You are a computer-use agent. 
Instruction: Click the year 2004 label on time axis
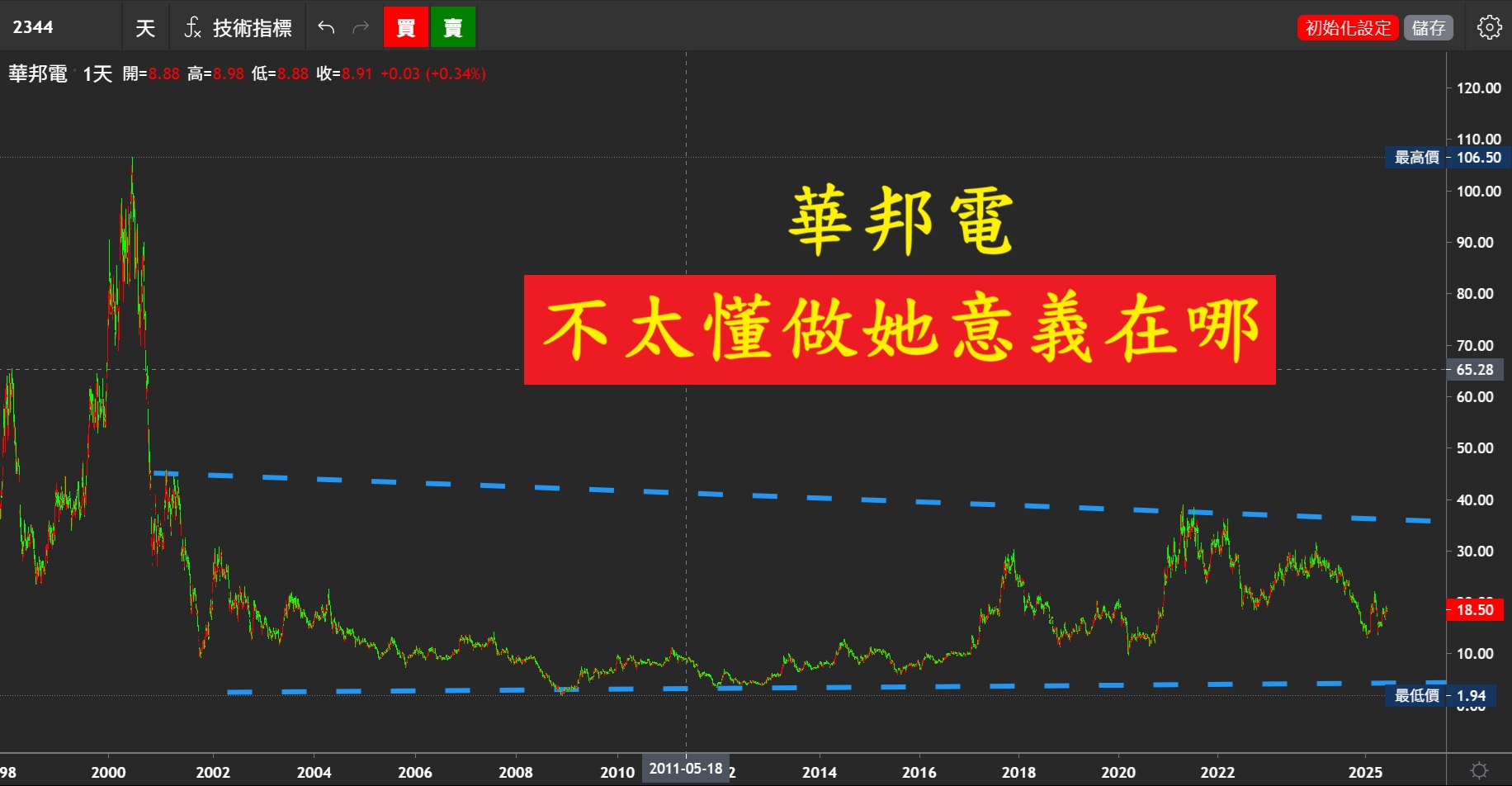coord(314,773)
